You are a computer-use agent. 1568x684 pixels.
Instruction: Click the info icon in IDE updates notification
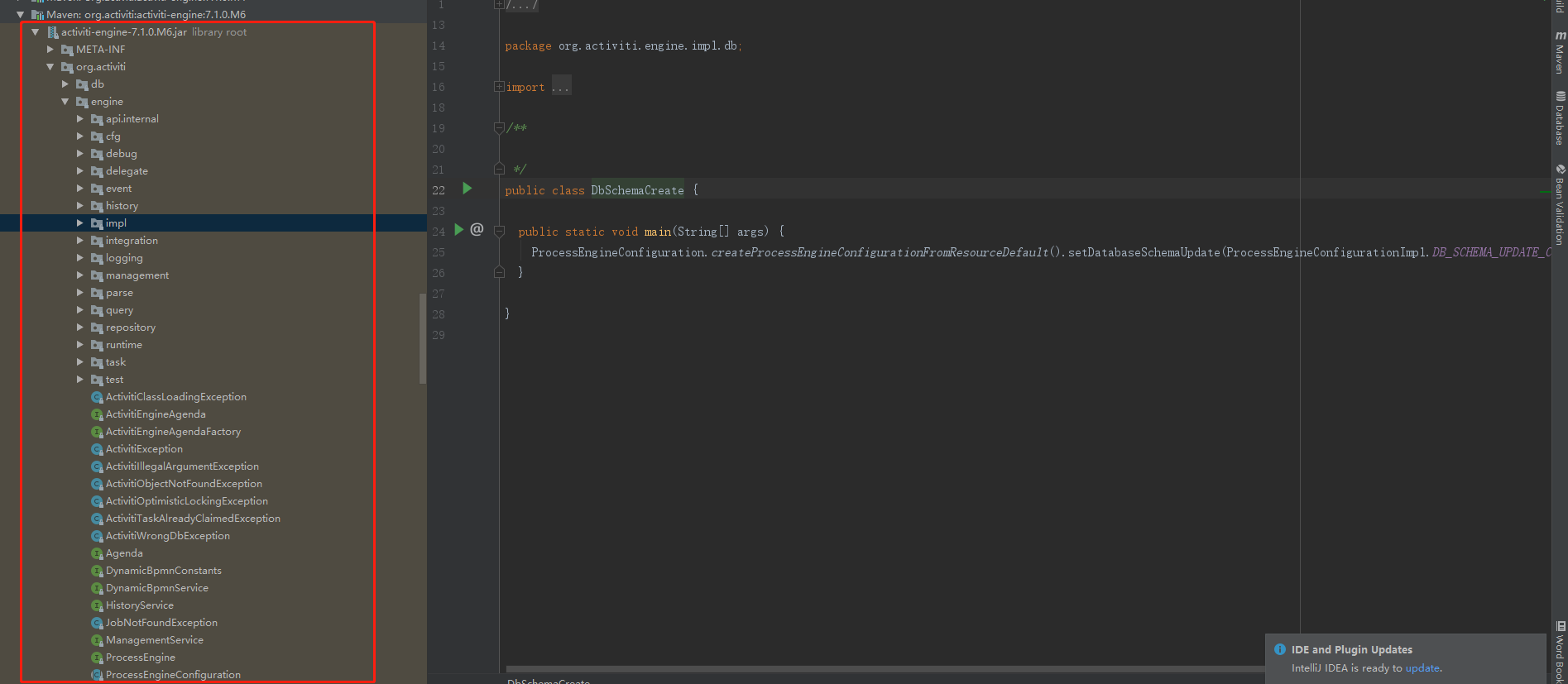[1280, 649]
